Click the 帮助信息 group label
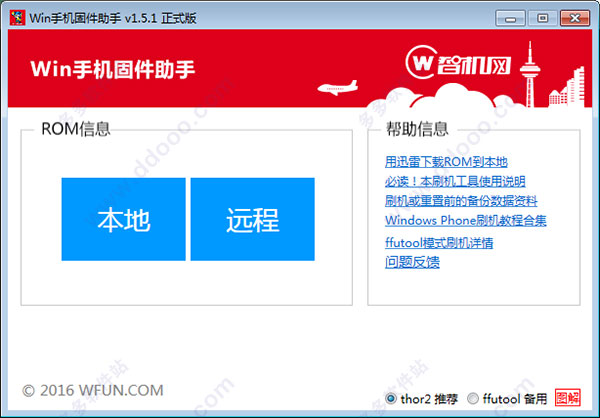The height and width of the screenshot is (418, 600). (x=417, y=129)
